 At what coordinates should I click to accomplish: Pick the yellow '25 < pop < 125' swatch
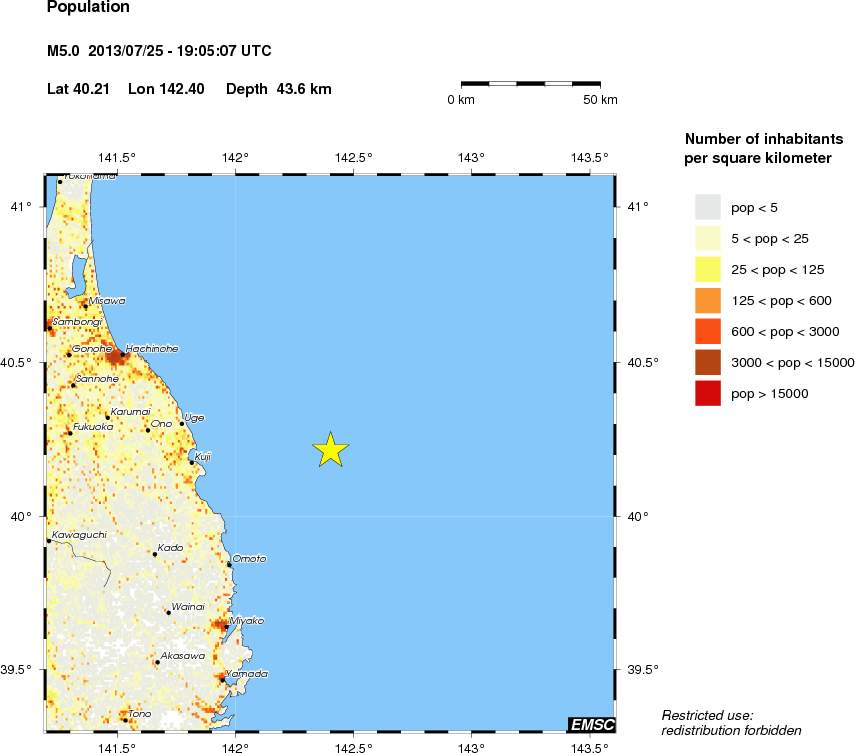(708, 269)
